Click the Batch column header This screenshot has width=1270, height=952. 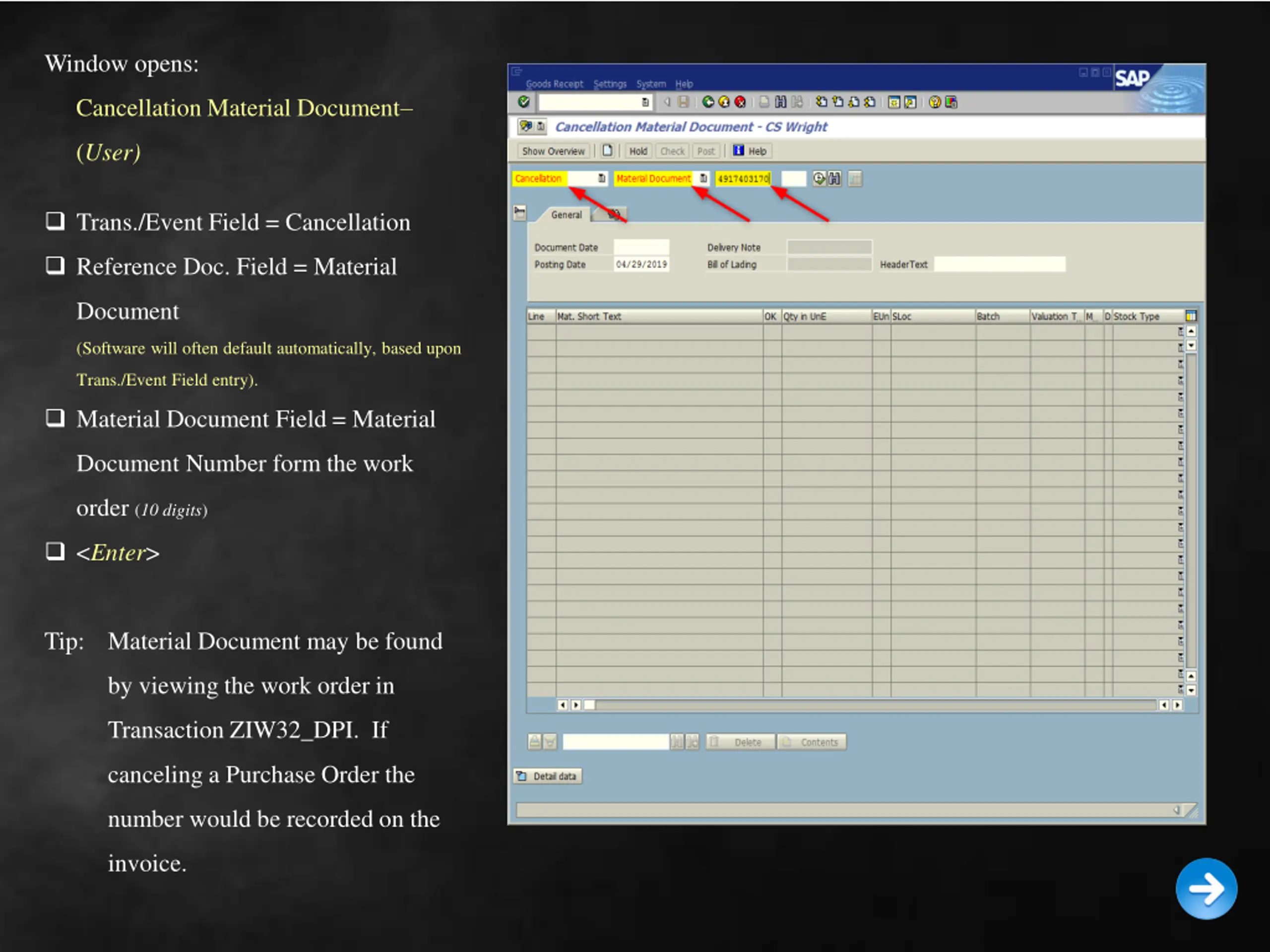(1003, 316)
